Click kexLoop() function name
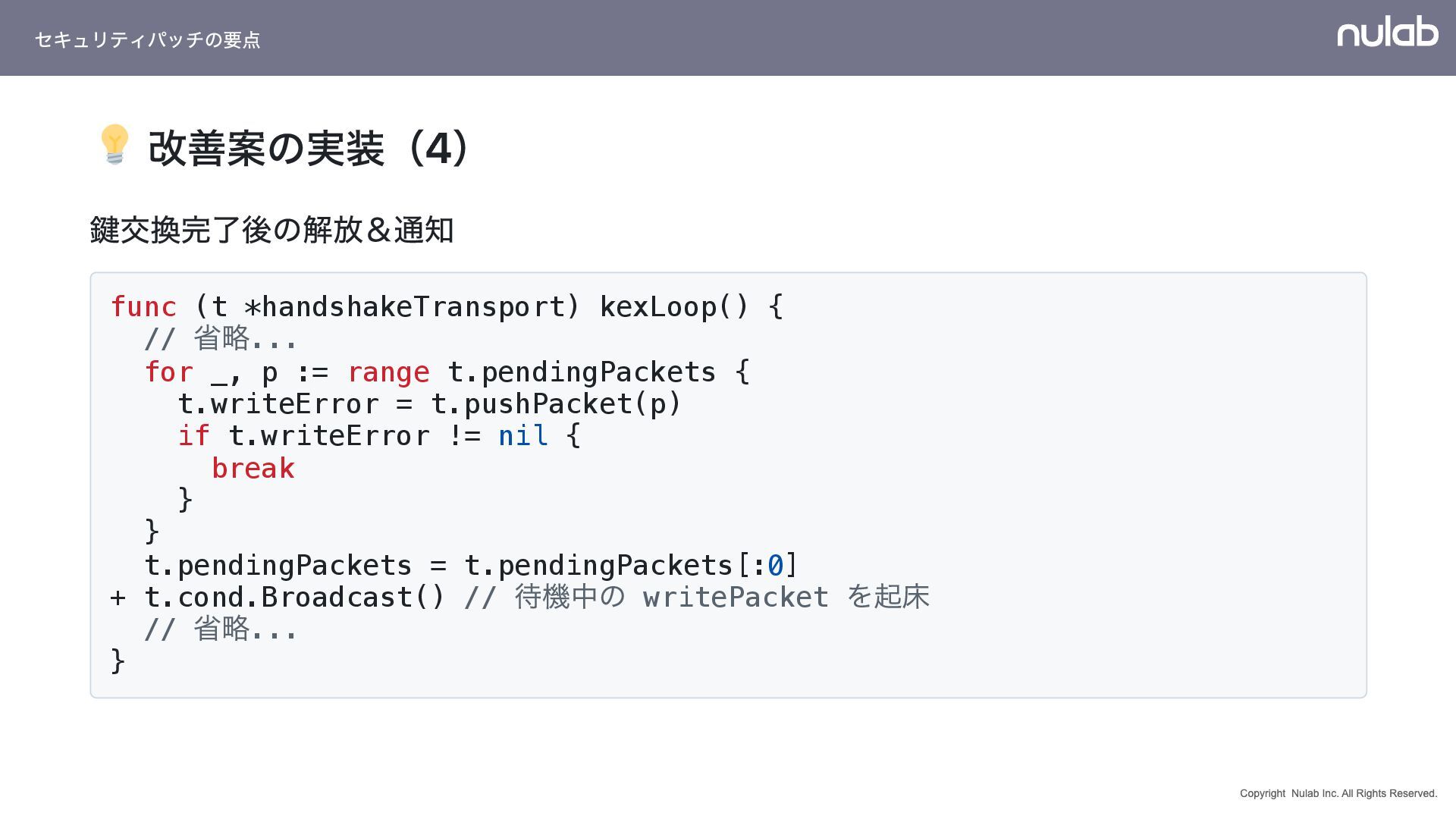 click(x=674, y=307)
